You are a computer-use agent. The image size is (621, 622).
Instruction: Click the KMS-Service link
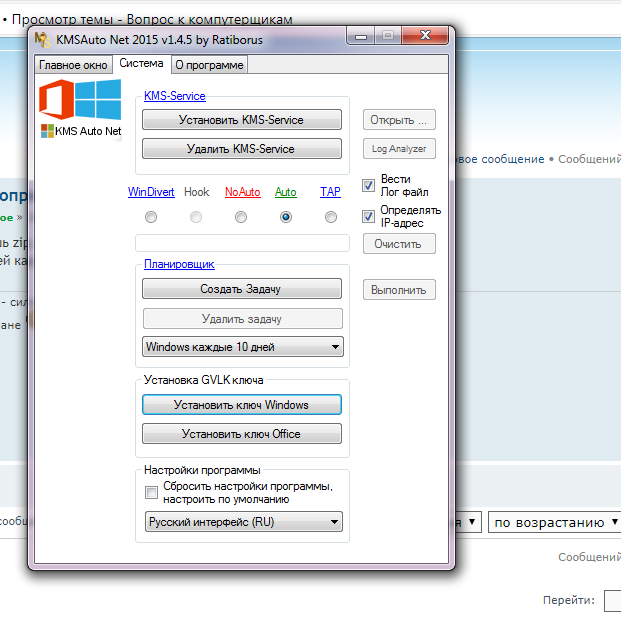coord(175,96)
